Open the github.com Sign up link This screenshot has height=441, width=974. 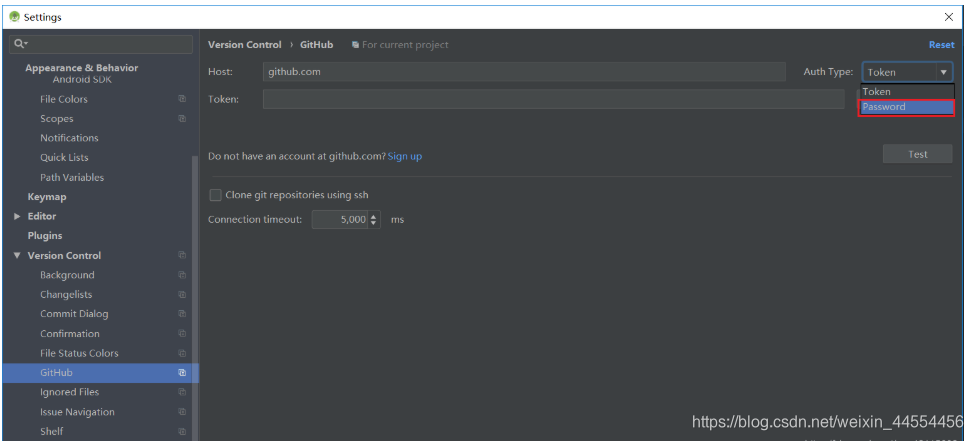[405, 157]
